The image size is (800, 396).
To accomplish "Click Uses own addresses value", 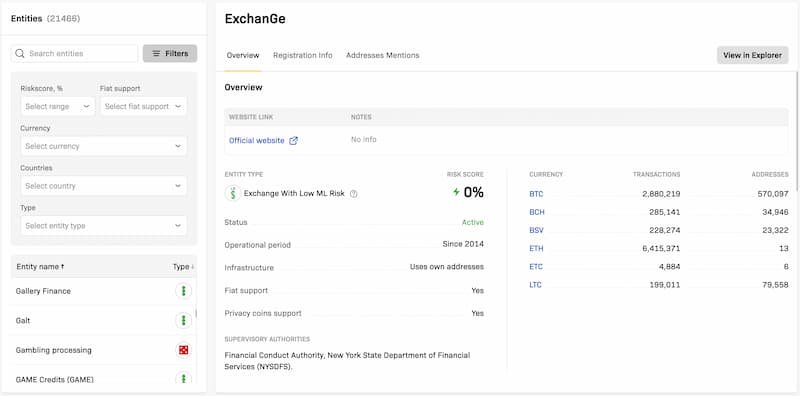I will click(x=446, y=267).
